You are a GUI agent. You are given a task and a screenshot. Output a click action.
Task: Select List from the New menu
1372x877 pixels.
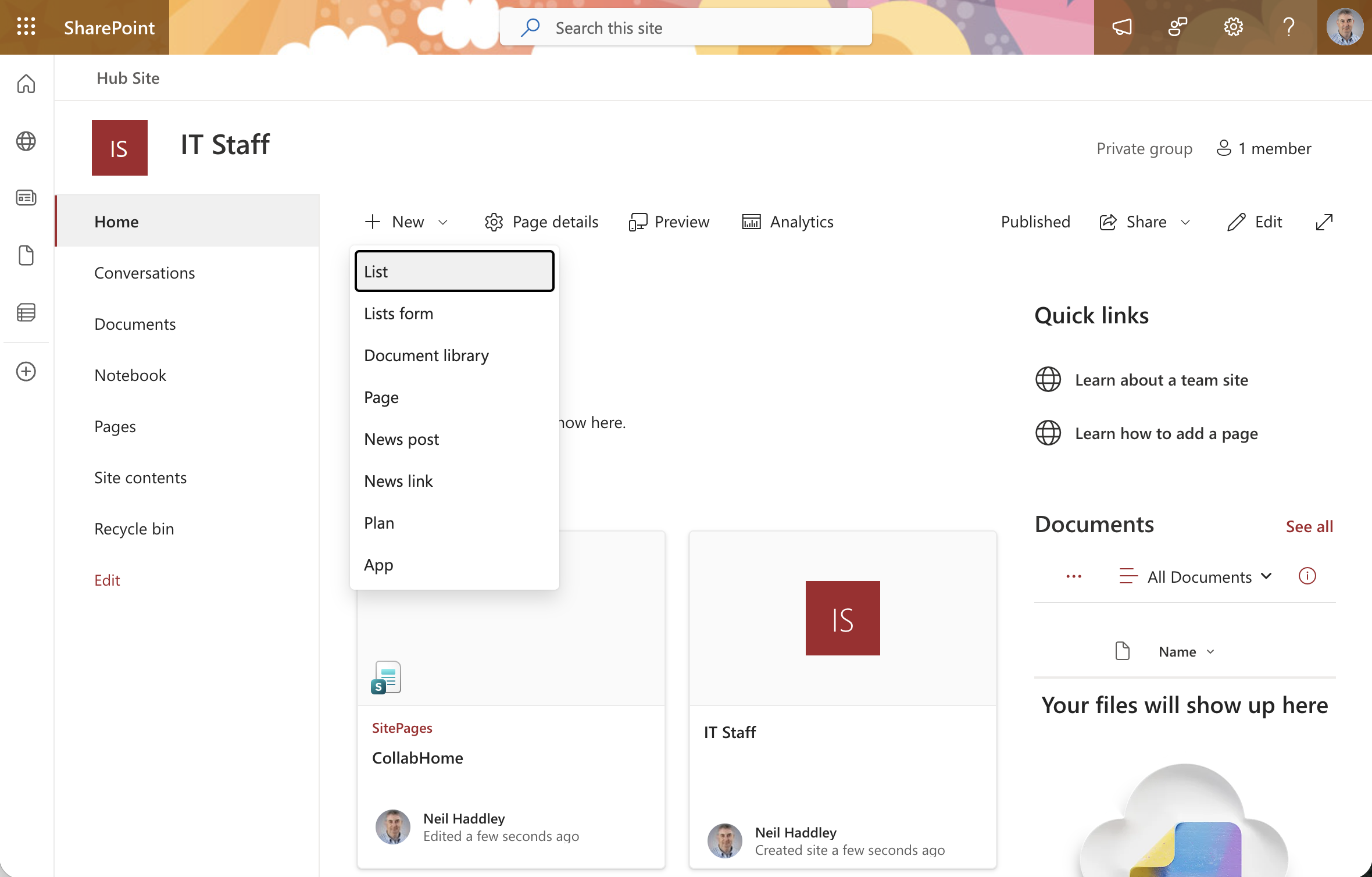pos(455,271)
